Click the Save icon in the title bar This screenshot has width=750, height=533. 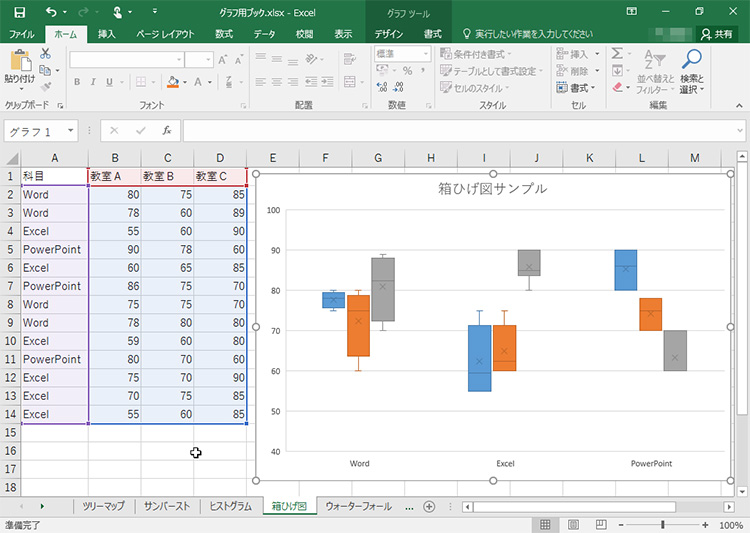(x=20, y=12)
